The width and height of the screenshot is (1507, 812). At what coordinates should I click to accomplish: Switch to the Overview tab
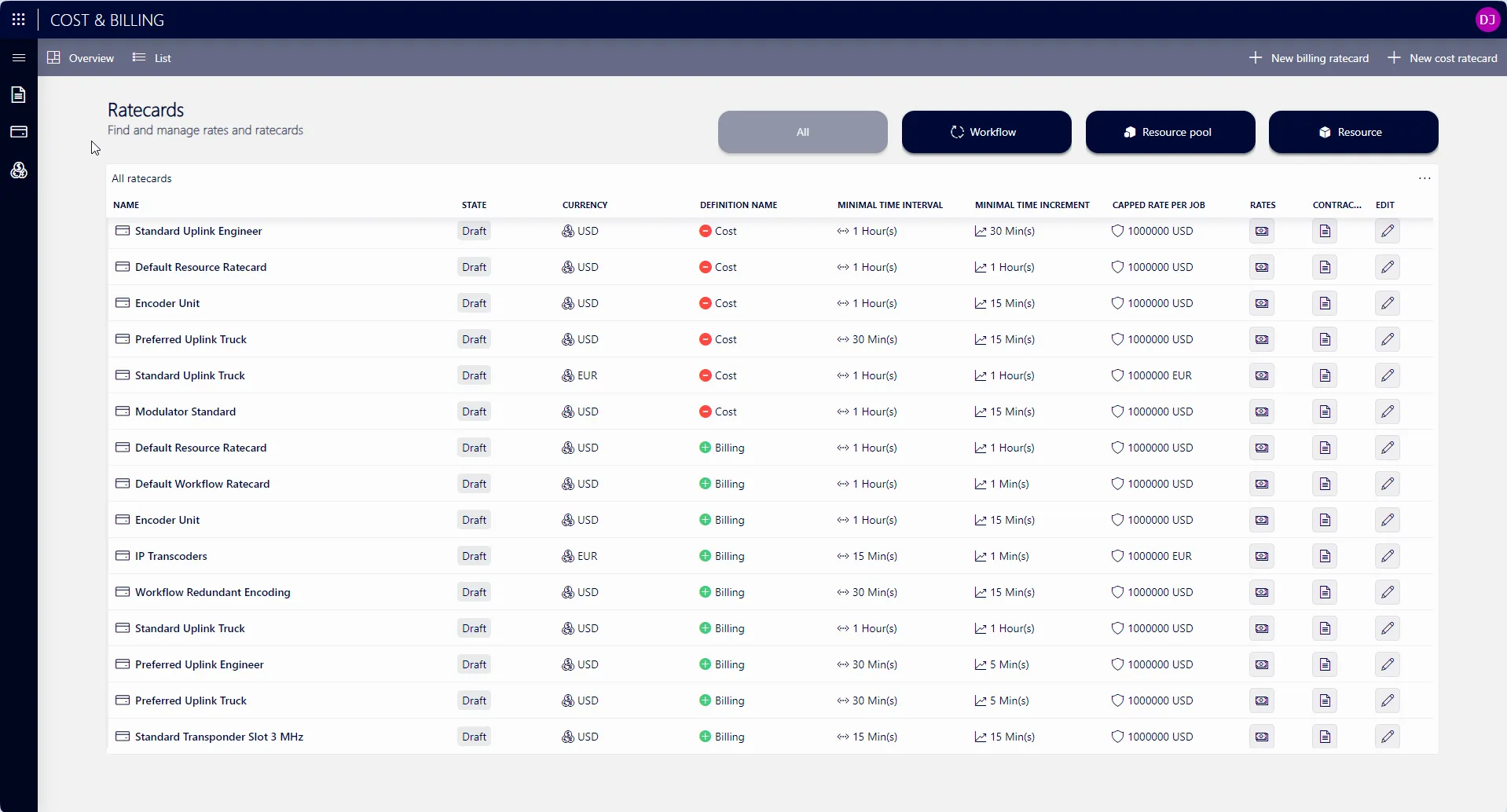[x=81, y=58]
